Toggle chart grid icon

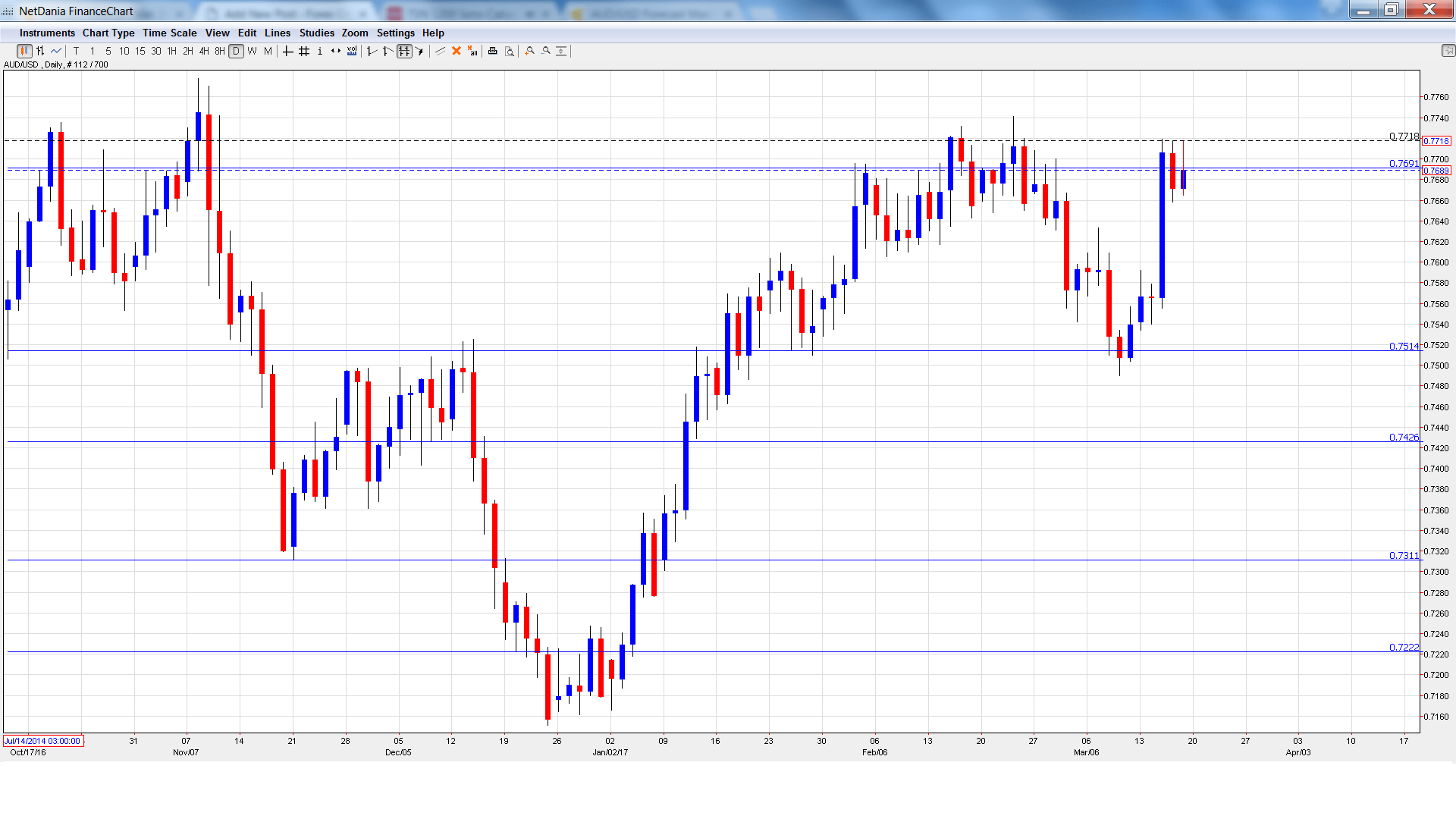click(303, 51)
